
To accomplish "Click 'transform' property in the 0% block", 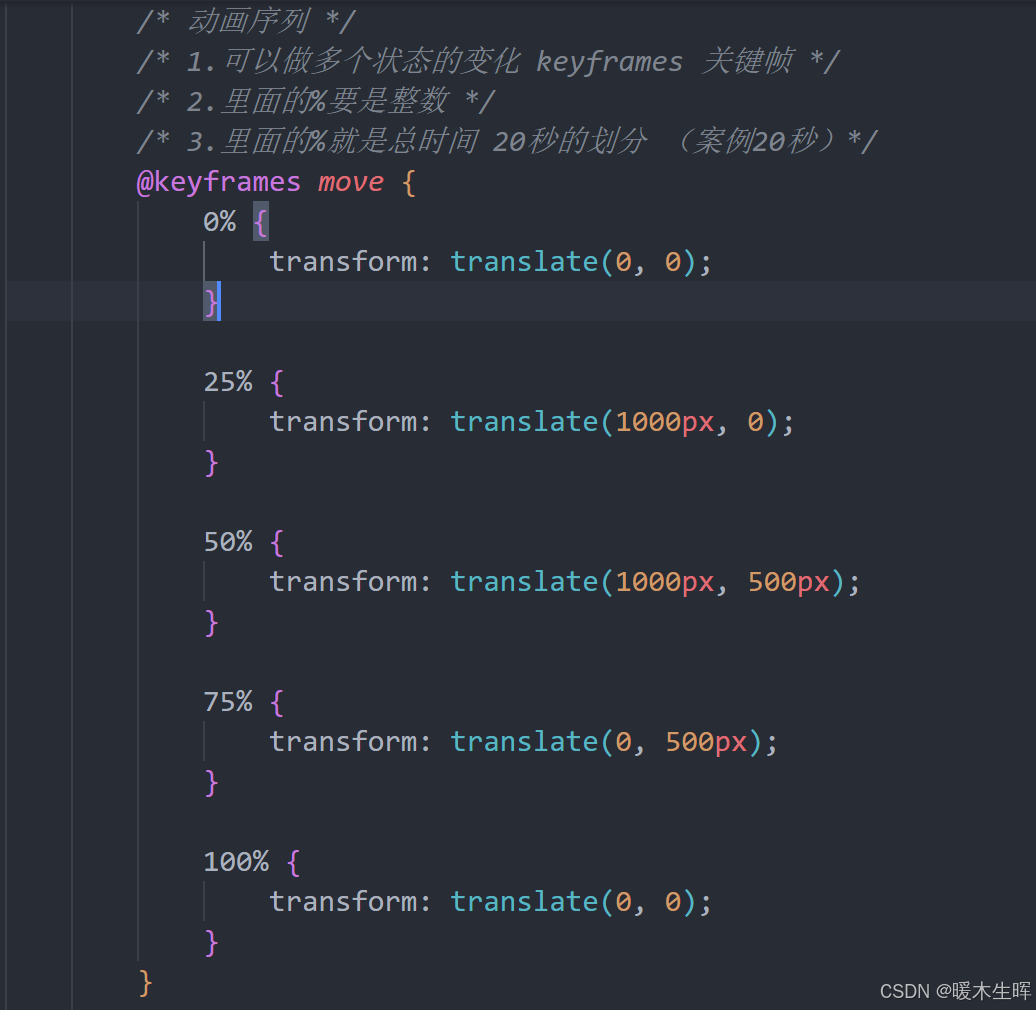I will coord(344,262).
